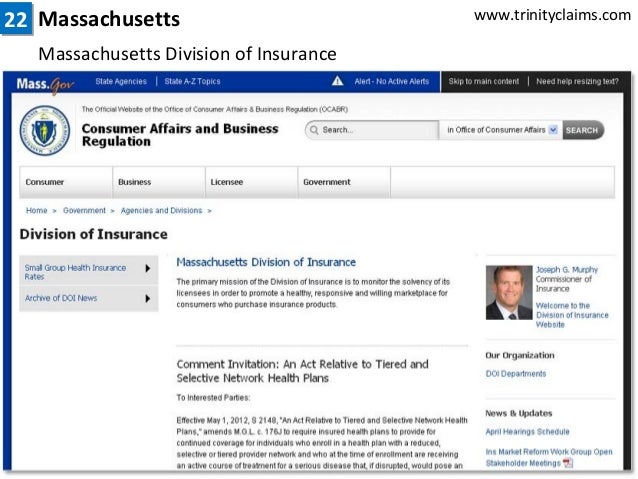Open the Government tab

[344, 182]
